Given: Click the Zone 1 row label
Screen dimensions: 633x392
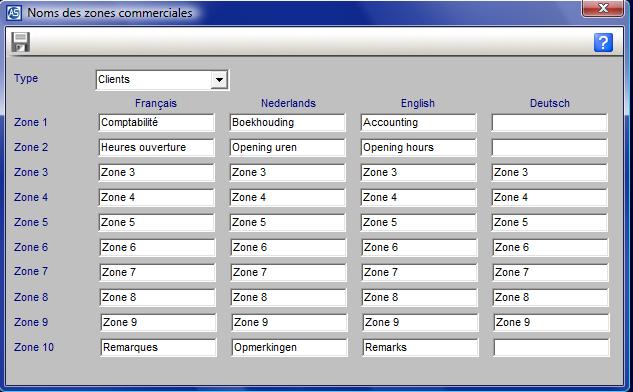Looking at the screenshot, I should (31, 122).
